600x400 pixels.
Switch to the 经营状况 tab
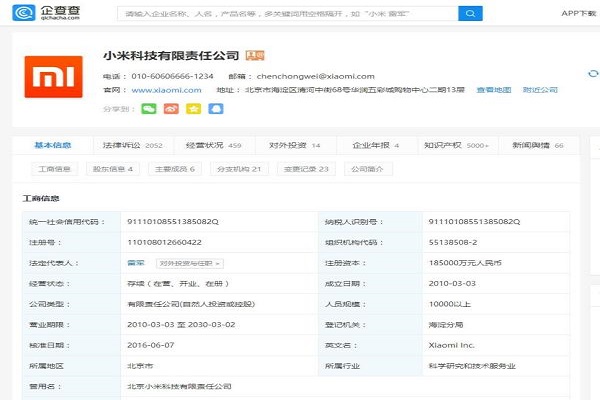pos(213,145)
